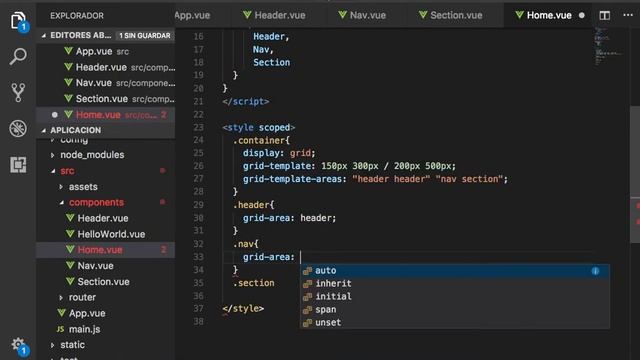Click the editor minimap
This screenshot has height=360, width=640.
[607, 46]
